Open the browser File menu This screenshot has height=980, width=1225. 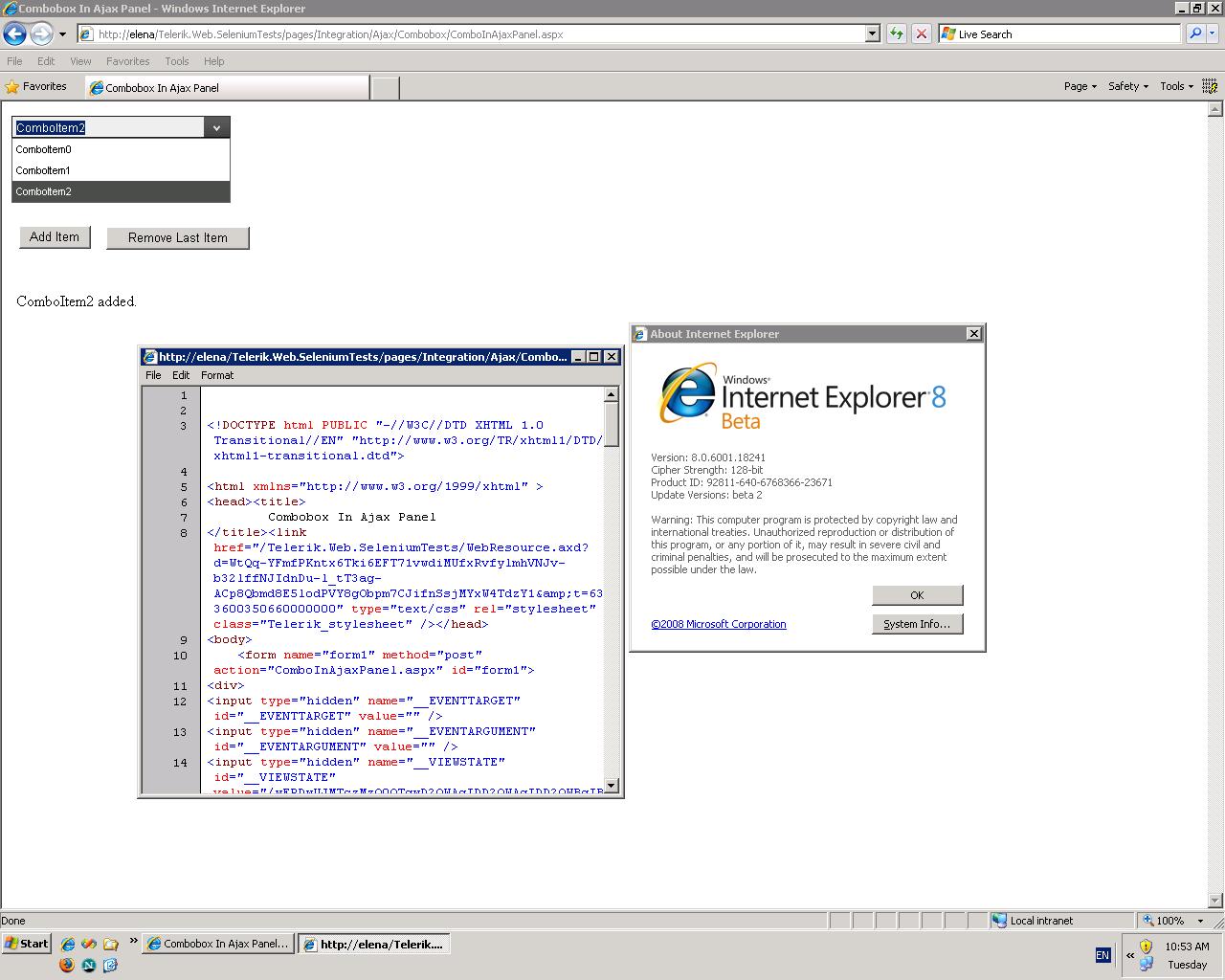click(x=14, y=61)
